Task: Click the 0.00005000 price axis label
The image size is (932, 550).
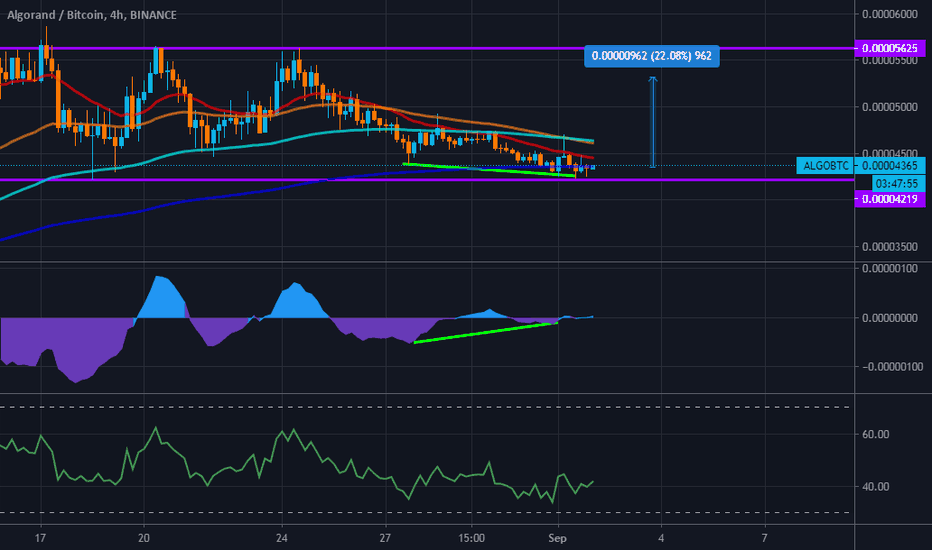Action: coord(890,107)
